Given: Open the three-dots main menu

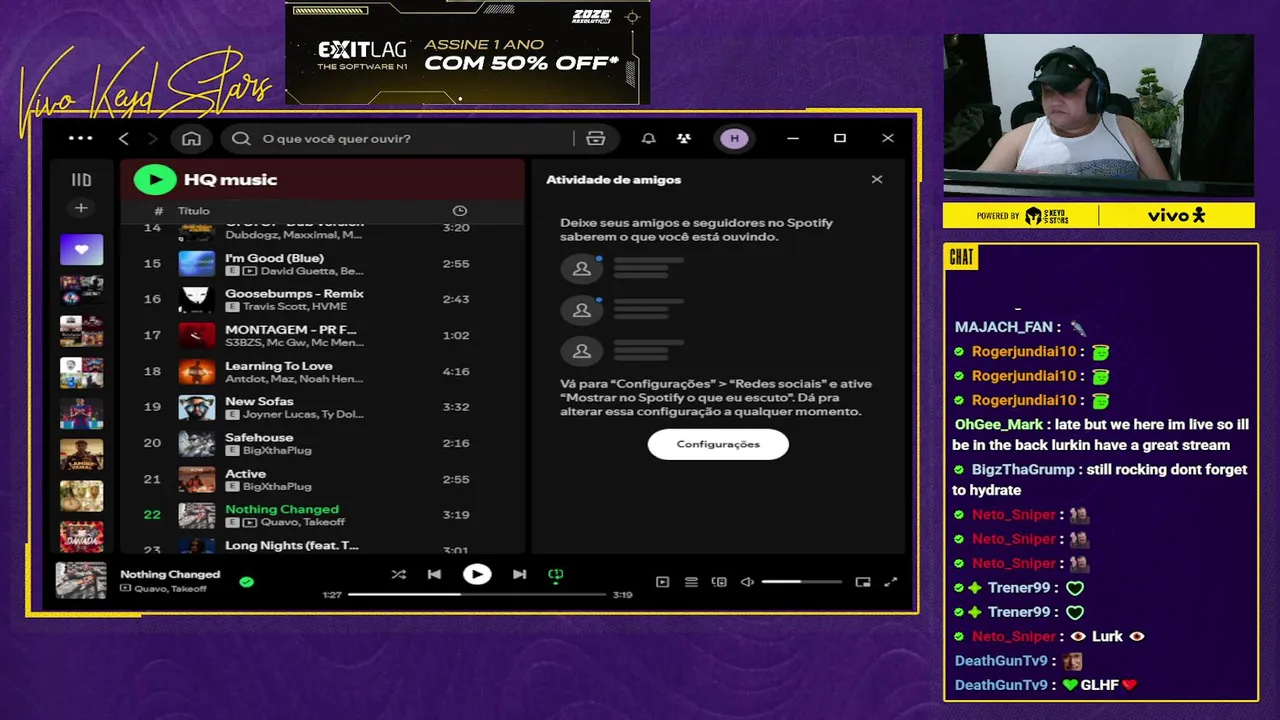Looking at the screenshot, I should 80,138.
